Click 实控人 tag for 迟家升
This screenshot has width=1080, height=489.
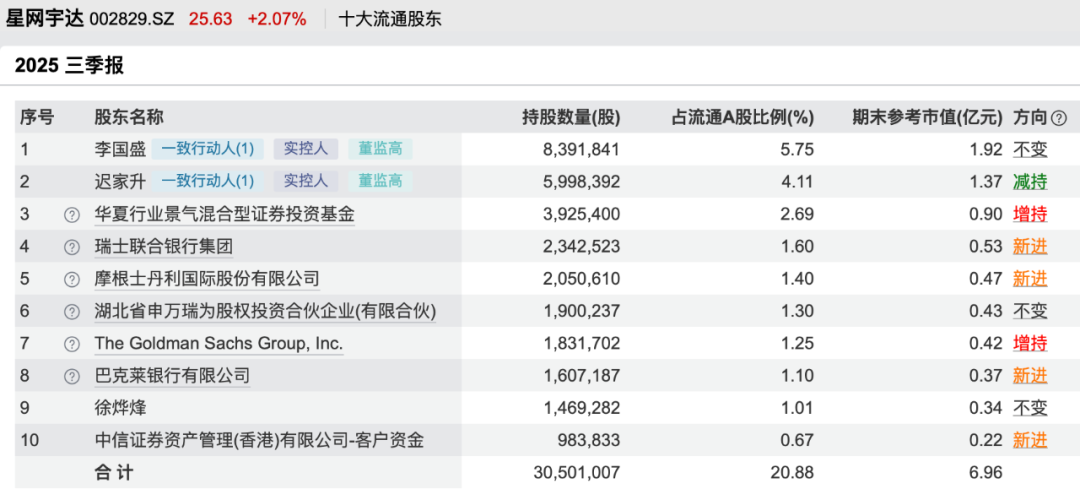click(x=306, y=181)
